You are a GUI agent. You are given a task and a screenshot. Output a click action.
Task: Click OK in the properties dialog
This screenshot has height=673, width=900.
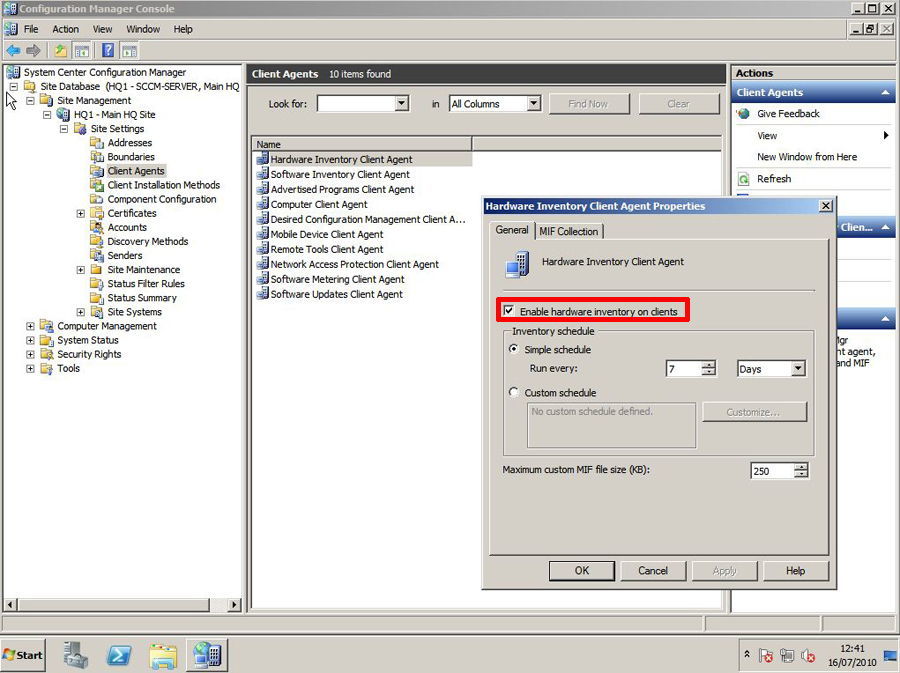581,570
